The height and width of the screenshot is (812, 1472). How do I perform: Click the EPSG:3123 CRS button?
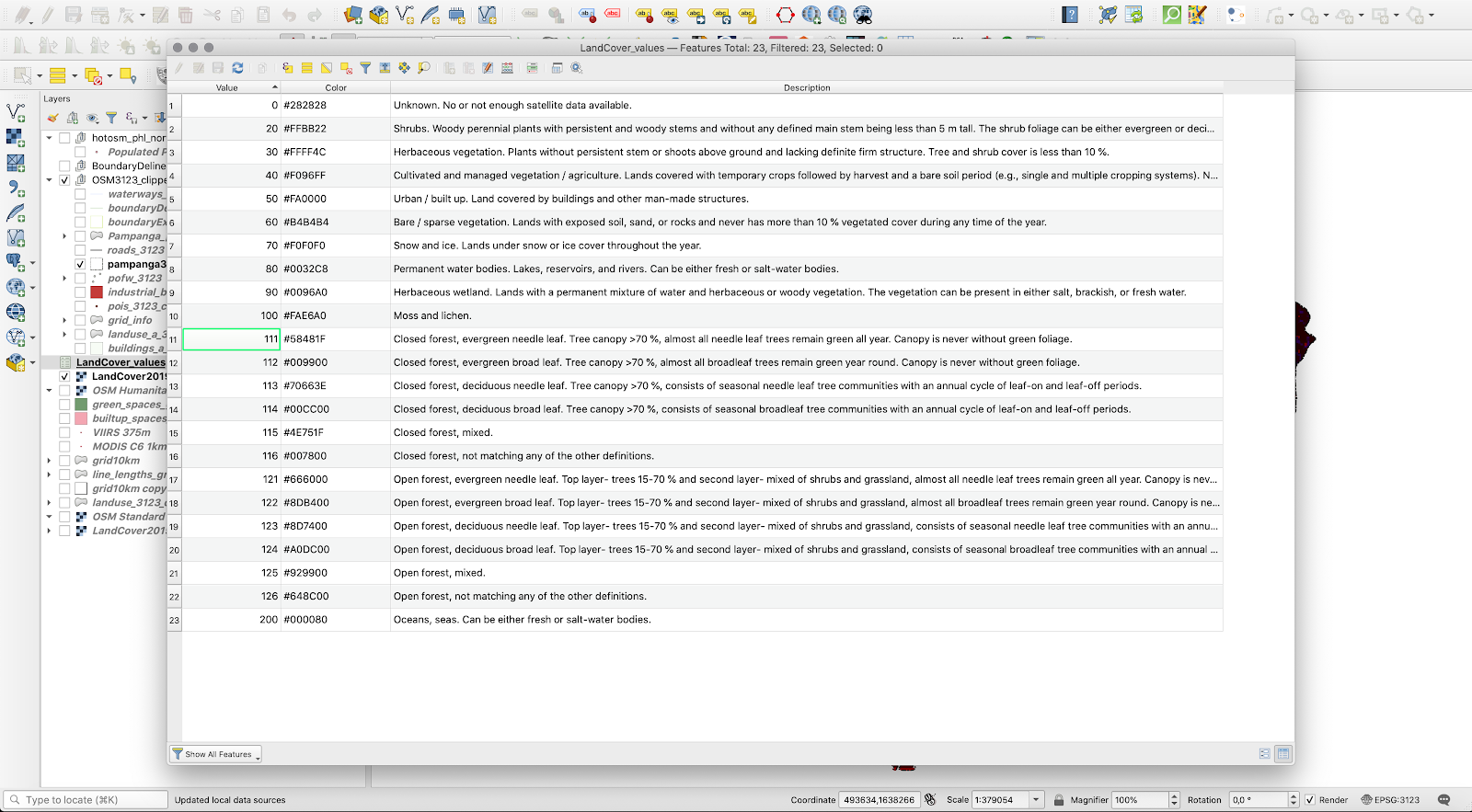pyautogui.click(x=1390, y=800)
